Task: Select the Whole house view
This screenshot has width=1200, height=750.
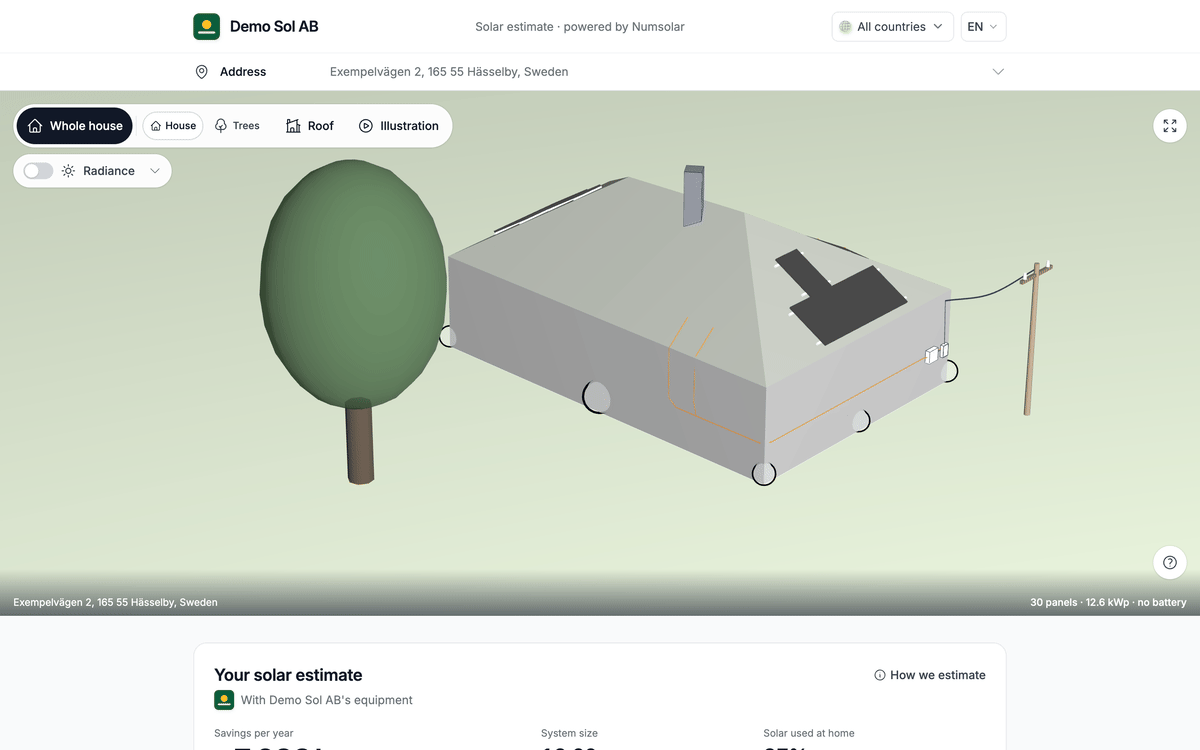Action: pos(75,126)
